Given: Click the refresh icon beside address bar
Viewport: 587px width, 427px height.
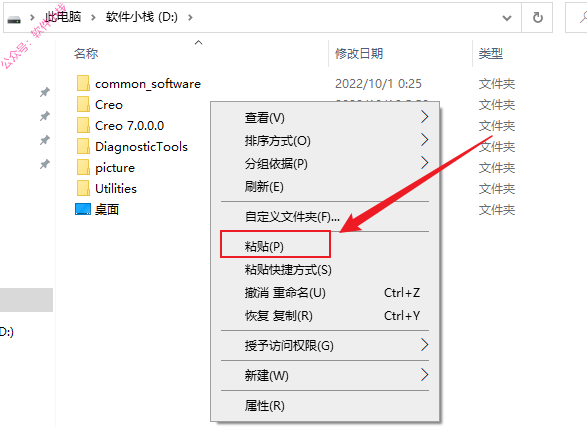Looking at the screenshot, I should click(538, 17).
